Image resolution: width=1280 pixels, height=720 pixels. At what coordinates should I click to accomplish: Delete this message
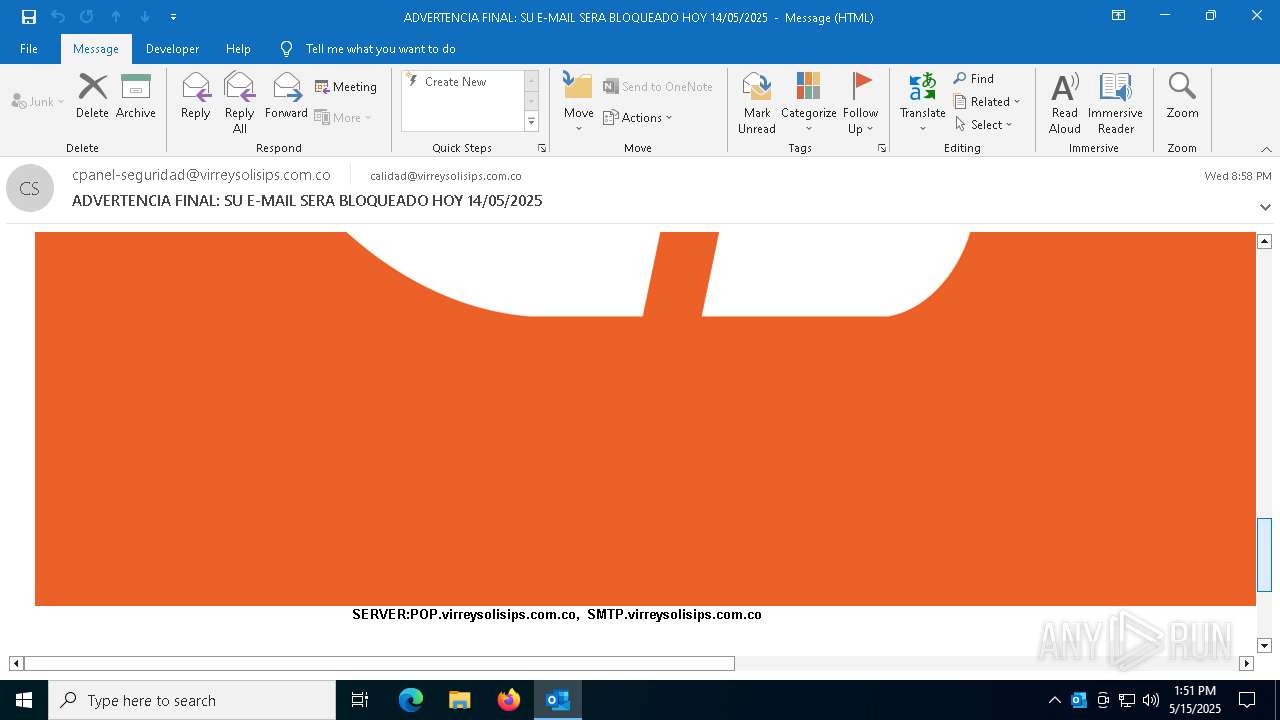pyautogui.click(x=92, y=96)
